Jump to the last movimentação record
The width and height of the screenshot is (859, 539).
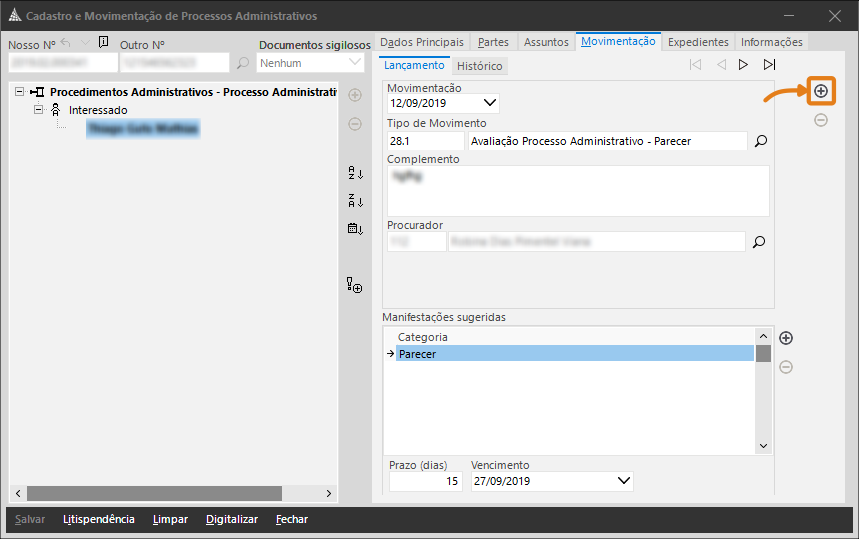[x=769, y=65]
